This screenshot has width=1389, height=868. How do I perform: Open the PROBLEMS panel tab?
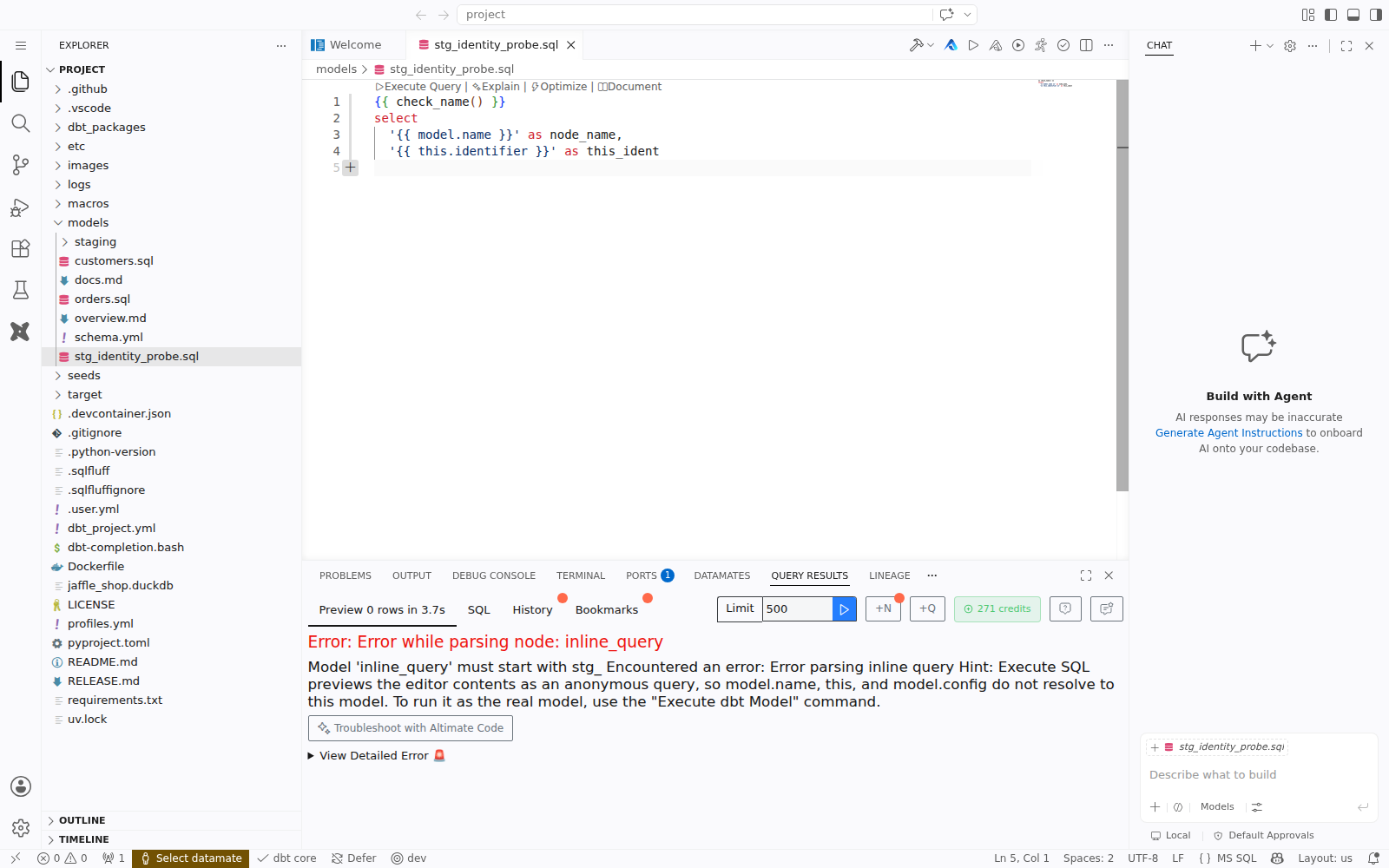click(346, 575)
